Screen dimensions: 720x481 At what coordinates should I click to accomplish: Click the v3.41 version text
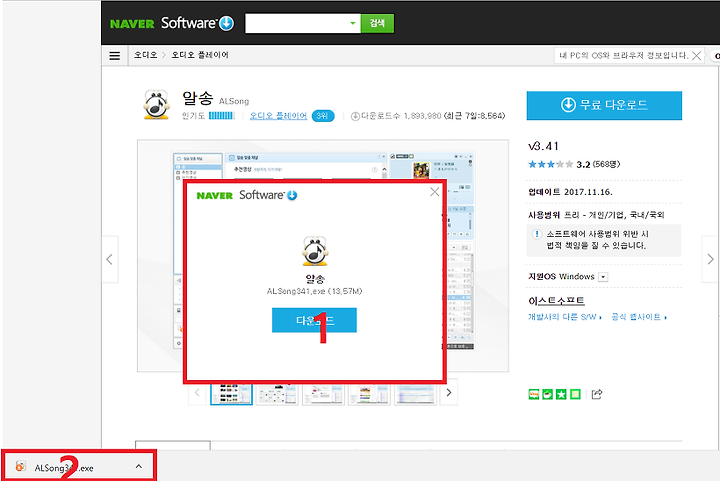point(543,146)
